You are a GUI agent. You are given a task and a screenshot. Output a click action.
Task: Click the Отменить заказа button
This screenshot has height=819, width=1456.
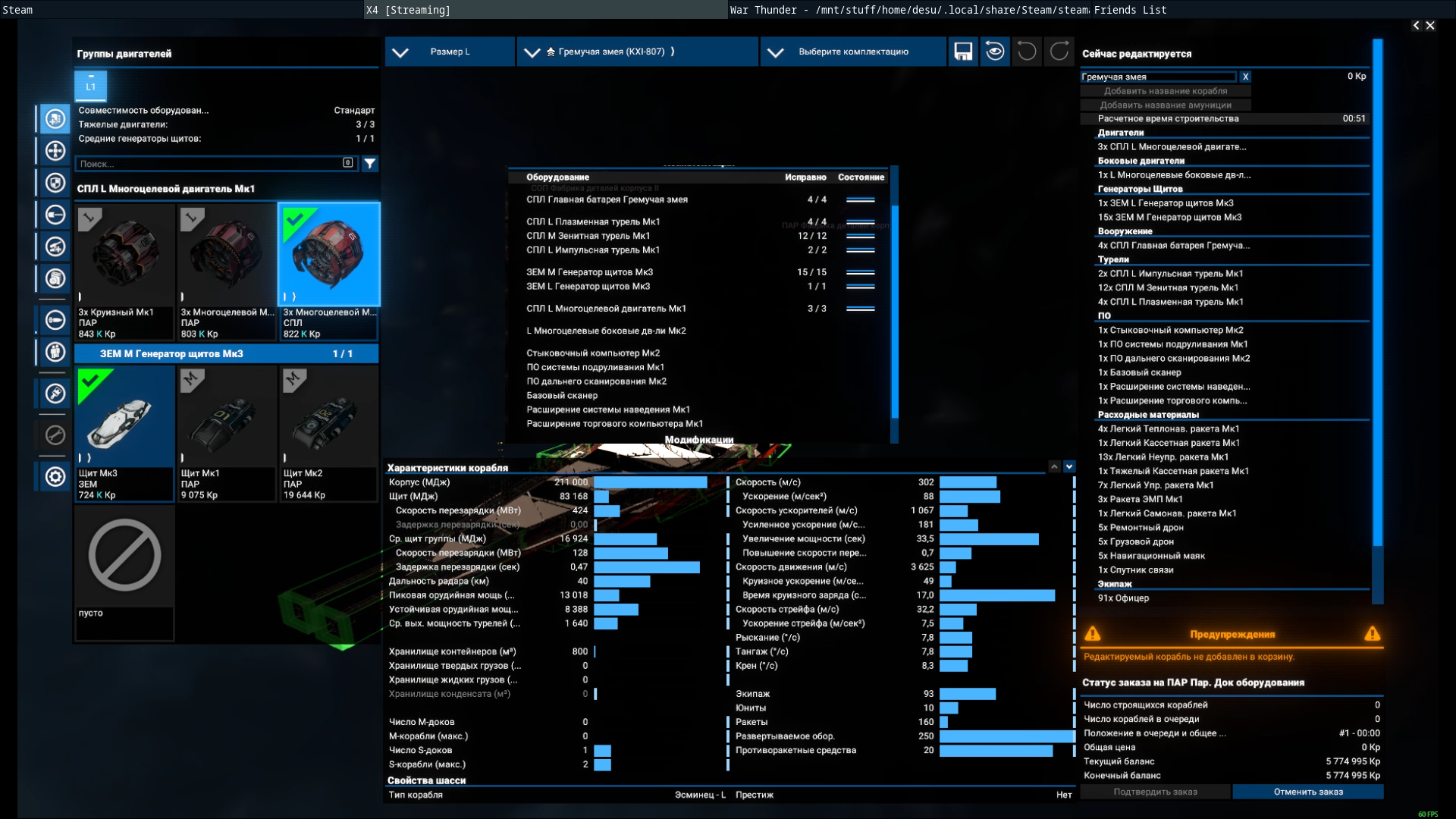click(1307, 792)
